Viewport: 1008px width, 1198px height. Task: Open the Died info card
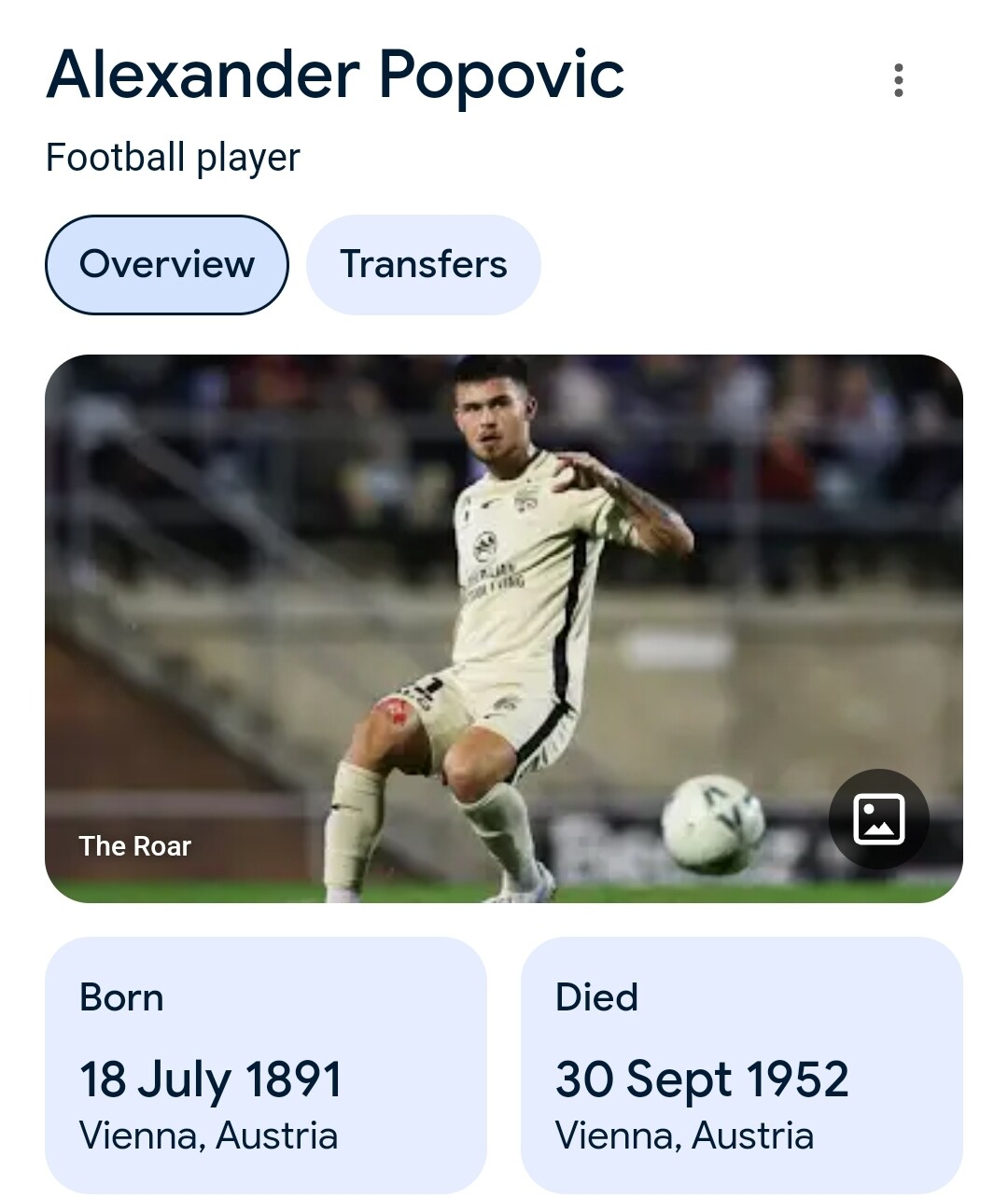click(x=742, y=1065)
